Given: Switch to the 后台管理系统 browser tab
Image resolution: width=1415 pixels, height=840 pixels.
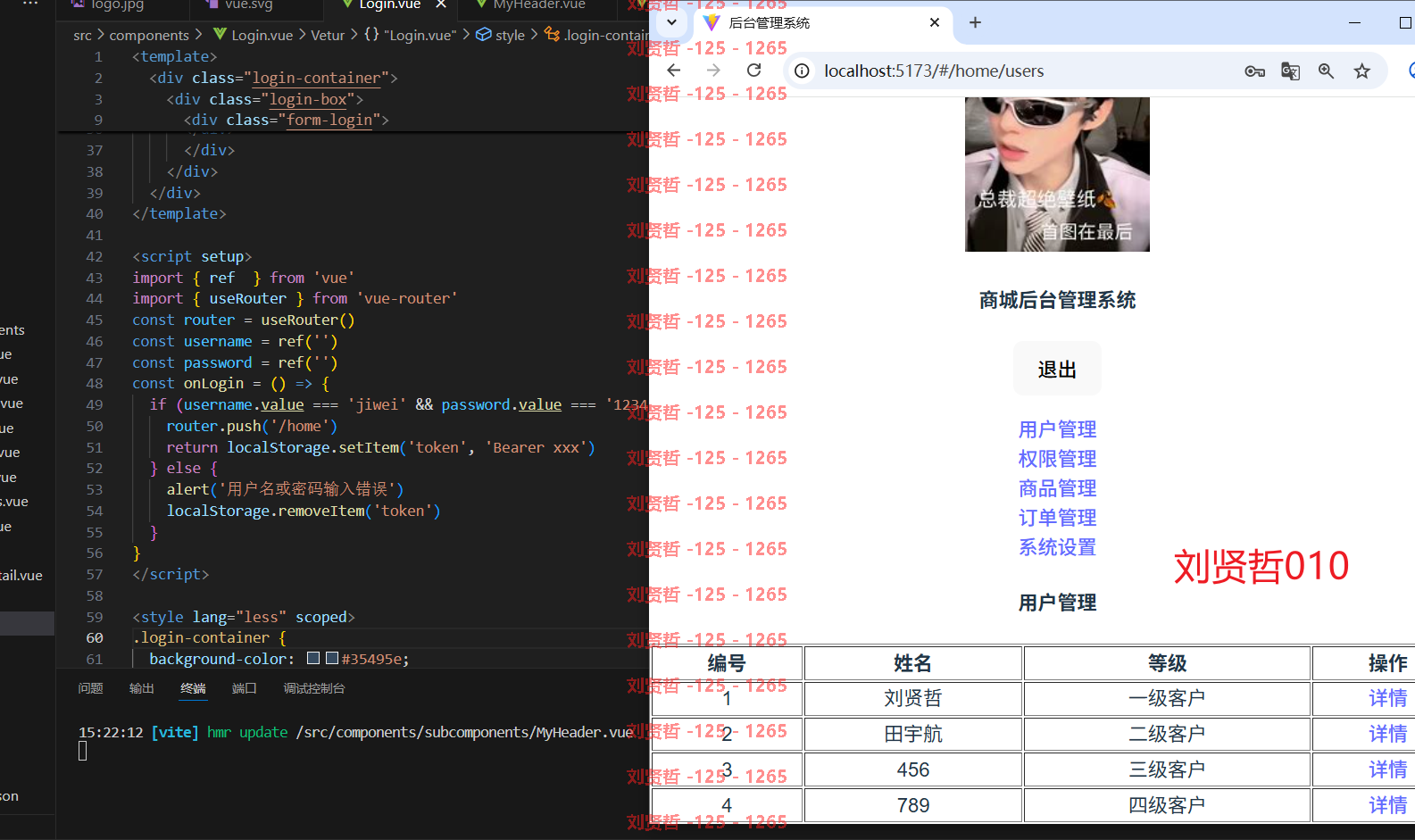Looking at the screenshot, I should click(821, 22).
